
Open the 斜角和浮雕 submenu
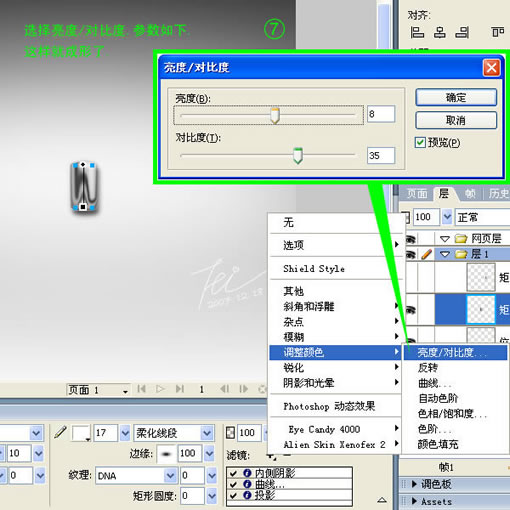[336, 306]
